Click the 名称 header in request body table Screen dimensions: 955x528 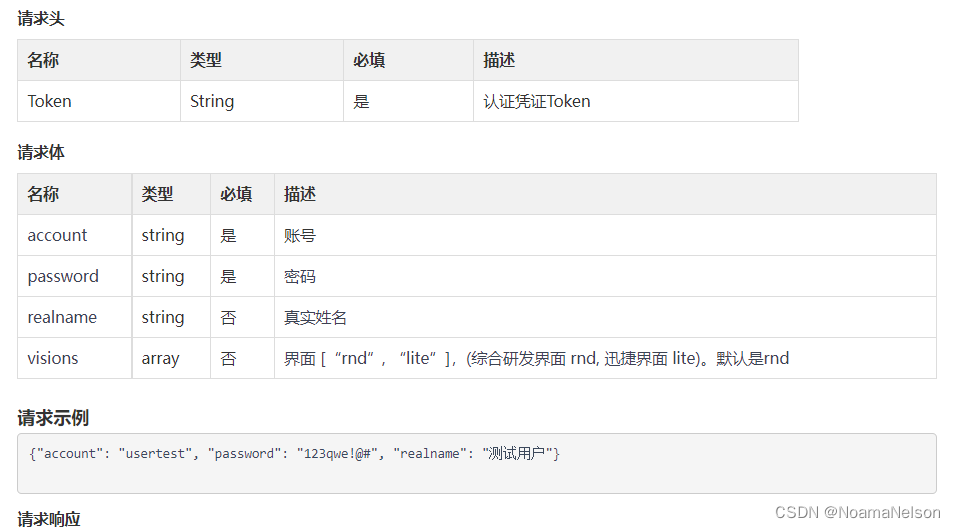(74, 194)
